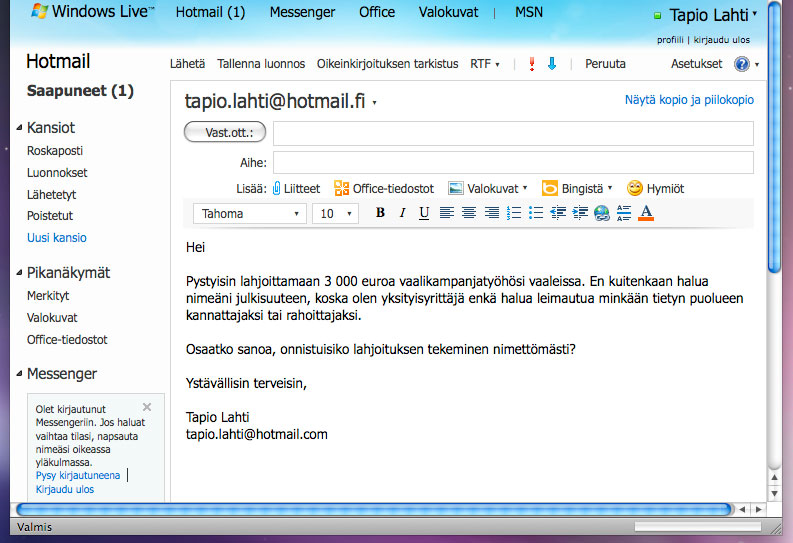Click the horizontal scrollbar right arrow

tap(759, 510)
